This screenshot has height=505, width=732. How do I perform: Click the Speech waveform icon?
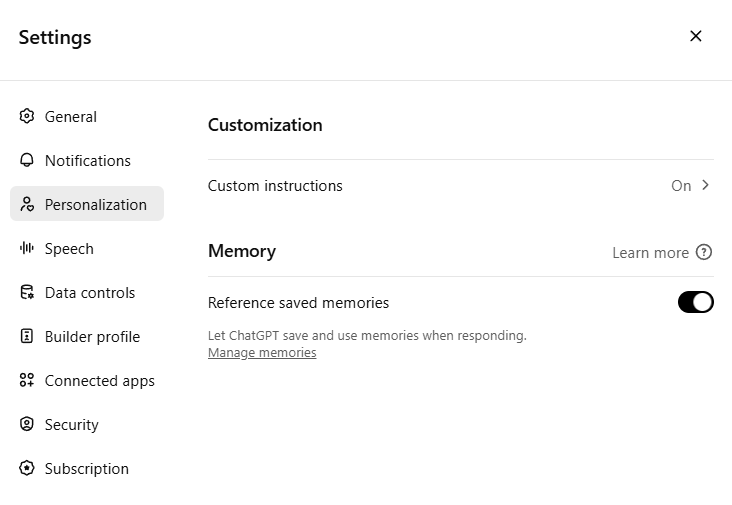(x=27, y=248)
